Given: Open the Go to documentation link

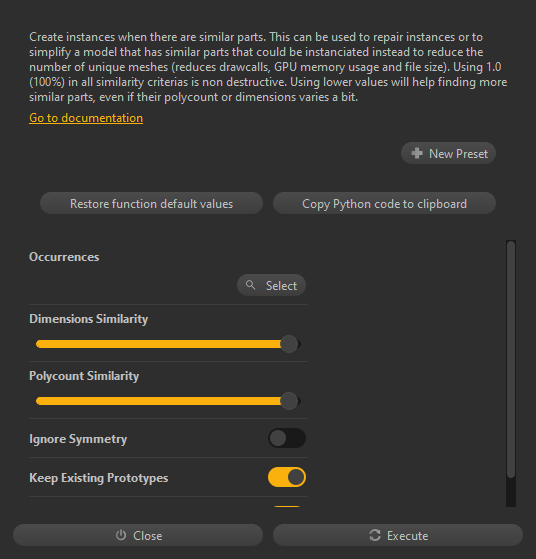Looking at the screenshot, I should pos(86,118).
